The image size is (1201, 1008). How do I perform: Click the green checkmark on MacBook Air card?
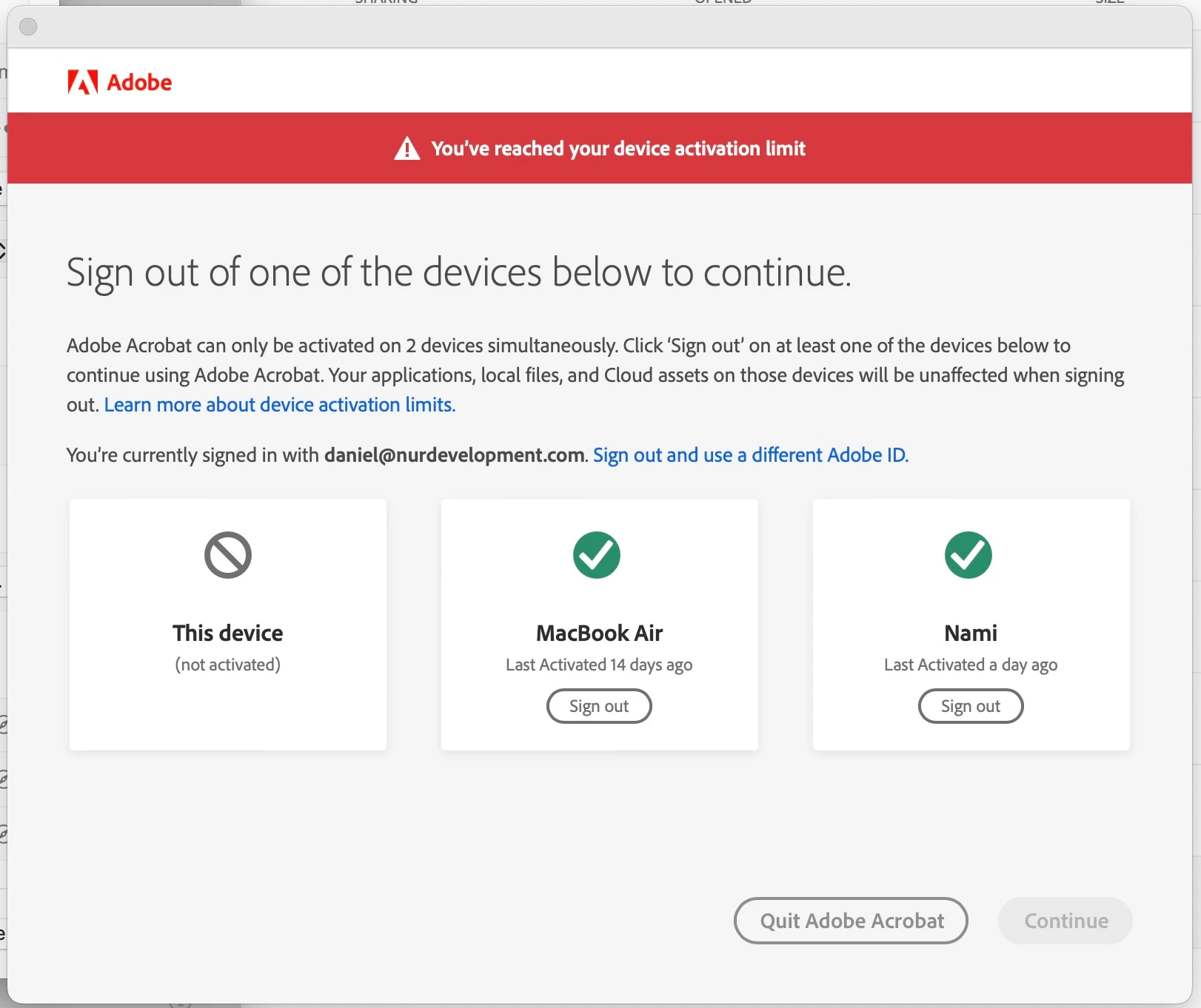tap(597, 555)
